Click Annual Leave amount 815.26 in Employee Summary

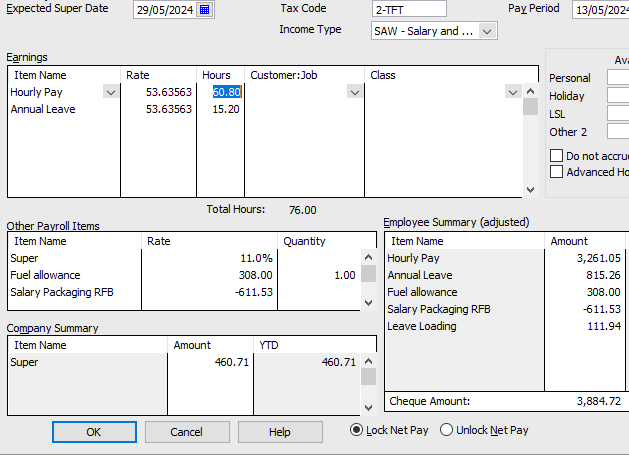603,275
